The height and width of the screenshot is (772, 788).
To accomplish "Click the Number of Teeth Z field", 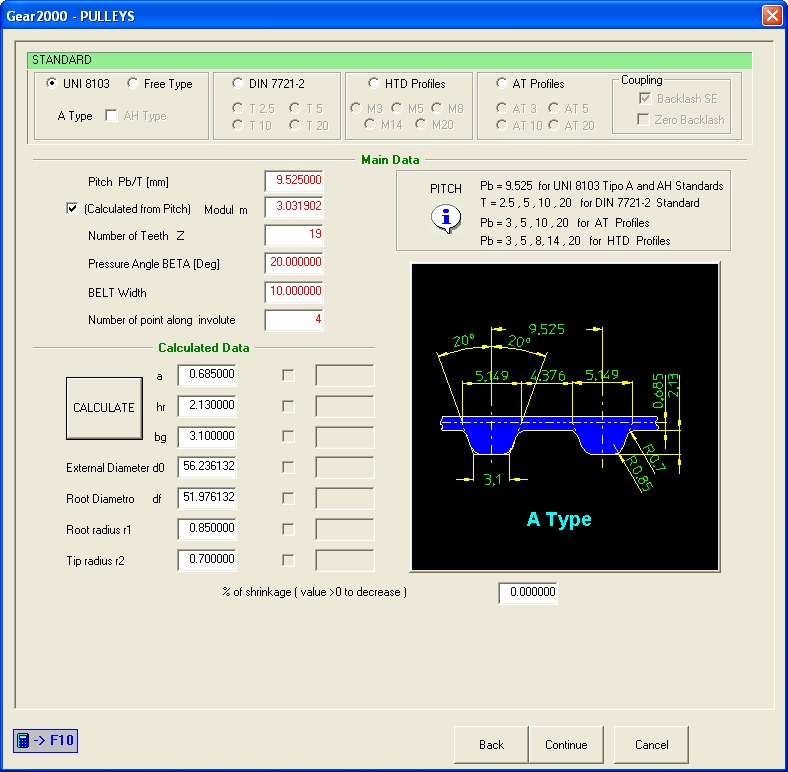I will (294, 236).
